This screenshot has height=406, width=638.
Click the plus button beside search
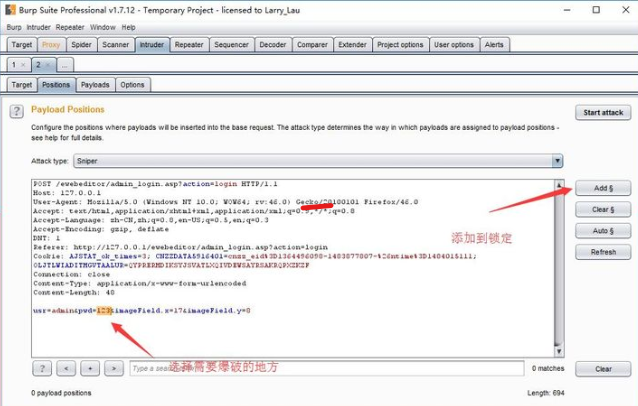[x=90, y=369]
